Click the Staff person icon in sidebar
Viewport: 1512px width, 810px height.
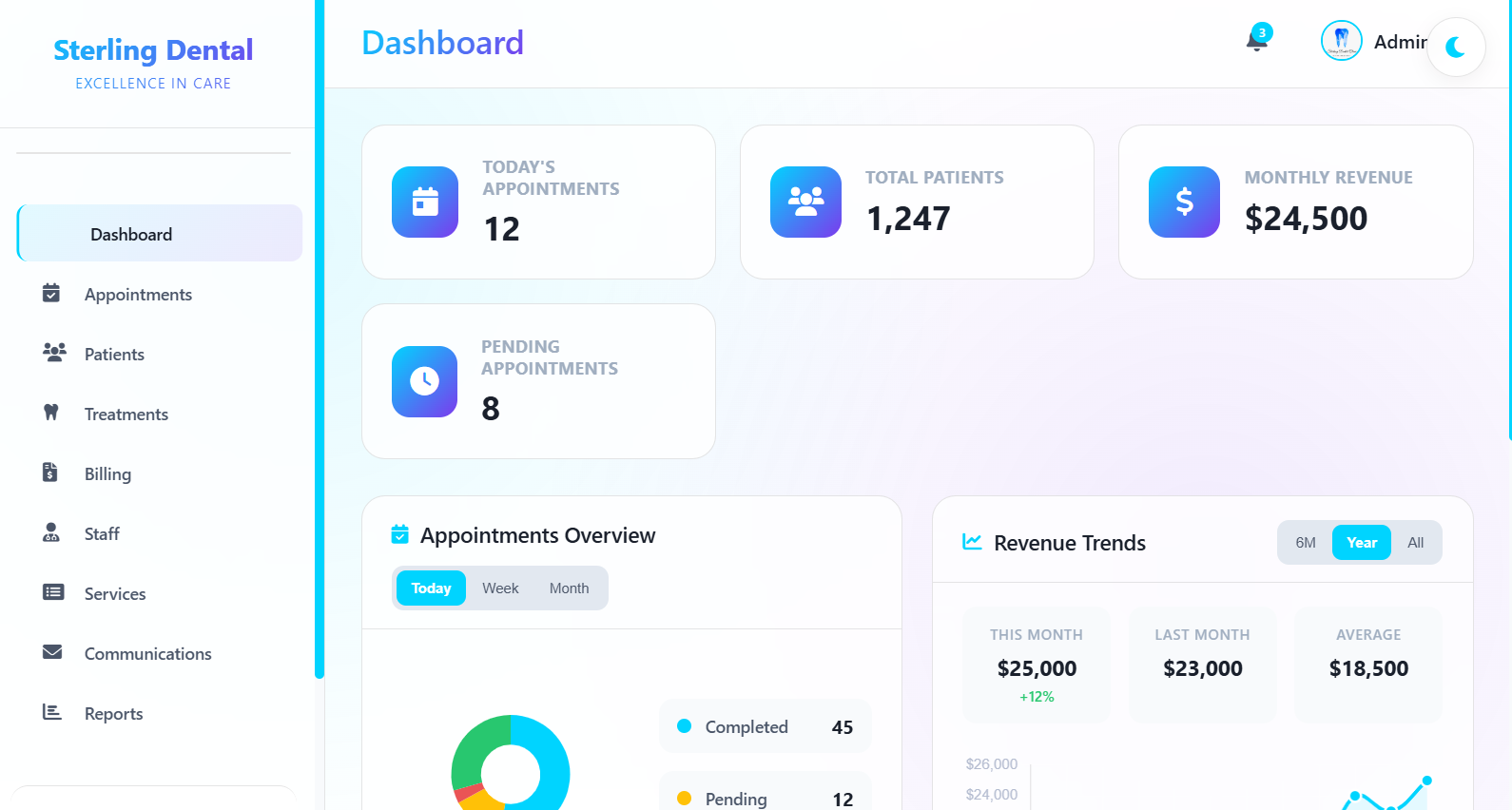point(51,532)
